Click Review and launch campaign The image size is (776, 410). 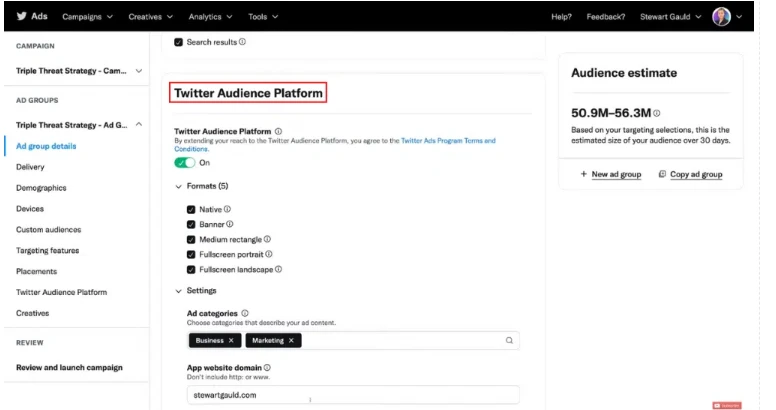[x=69, y=367]
